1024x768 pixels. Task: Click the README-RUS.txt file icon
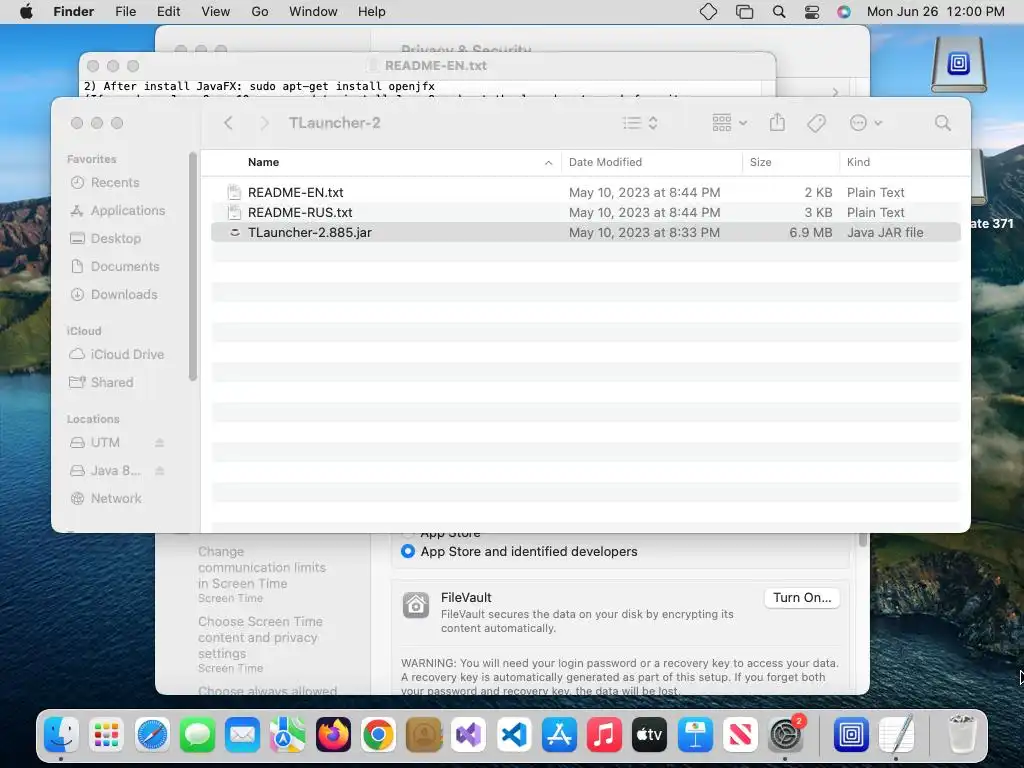pos(234,213)
